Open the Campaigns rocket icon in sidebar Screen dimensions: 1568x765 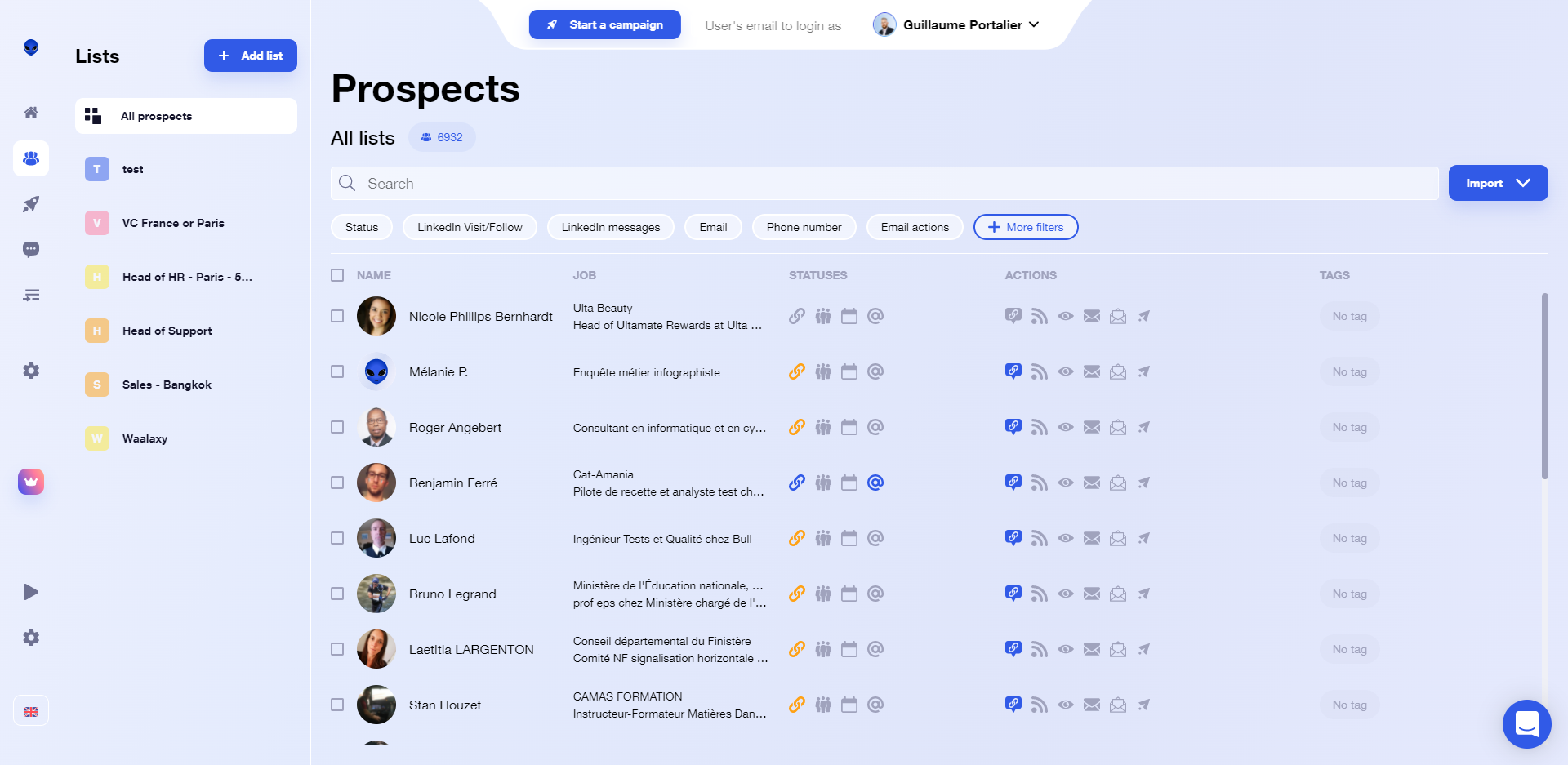click(x=31, y=204)
